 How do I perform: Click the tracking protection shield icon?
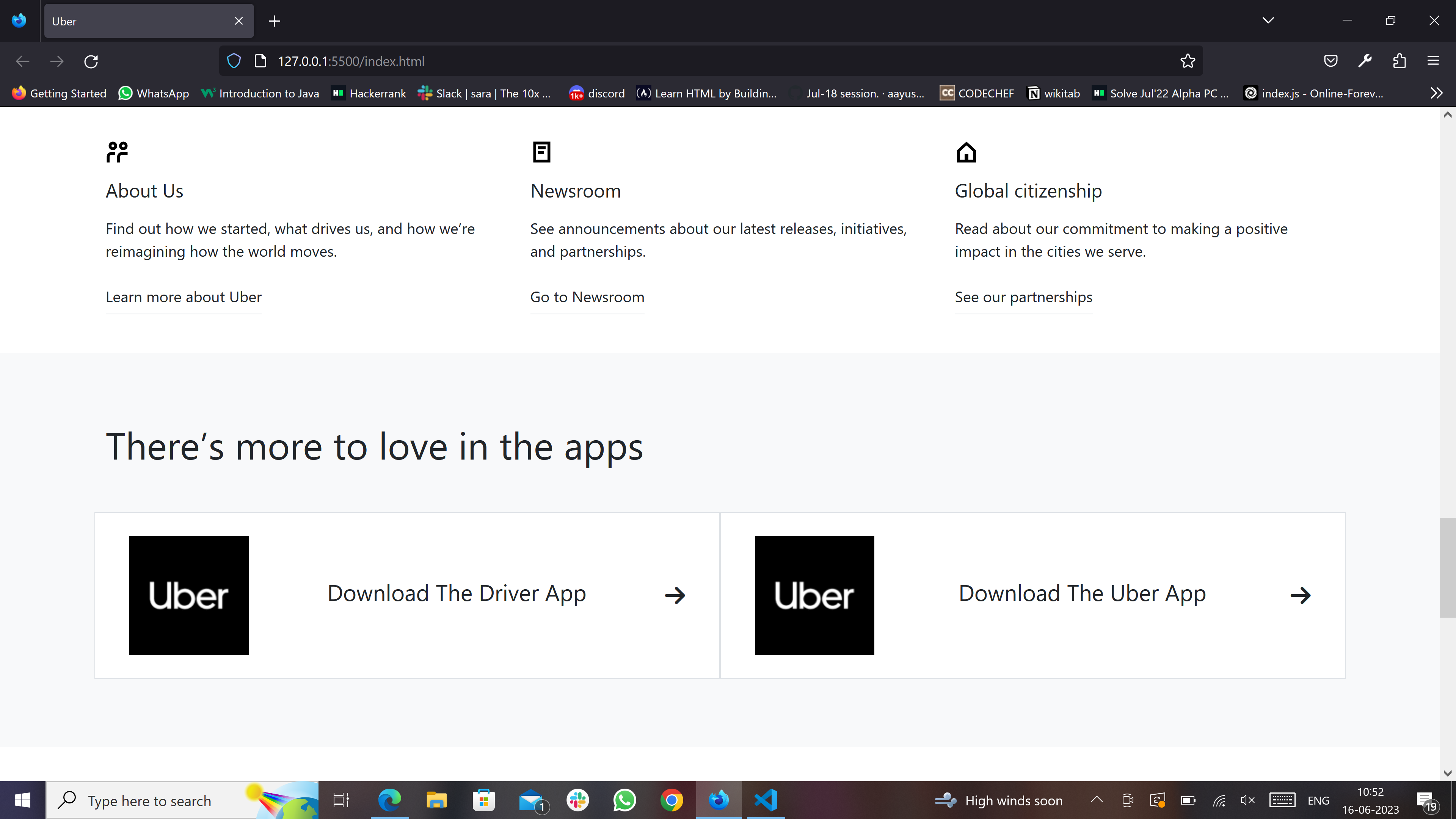coord(234,61)
